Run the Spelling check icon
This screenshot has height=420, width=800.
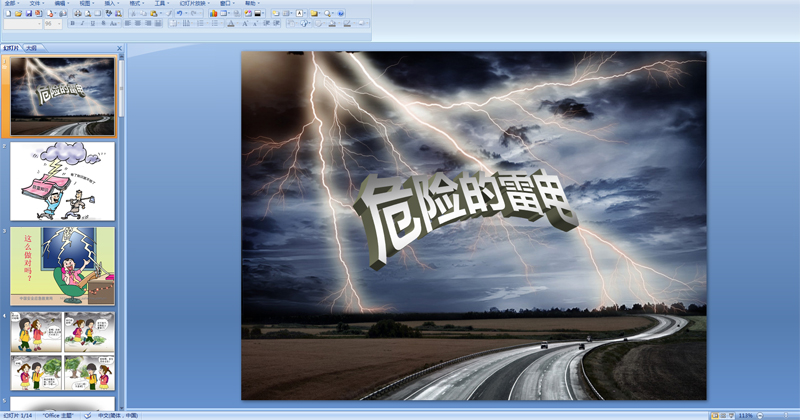(109, 14)
